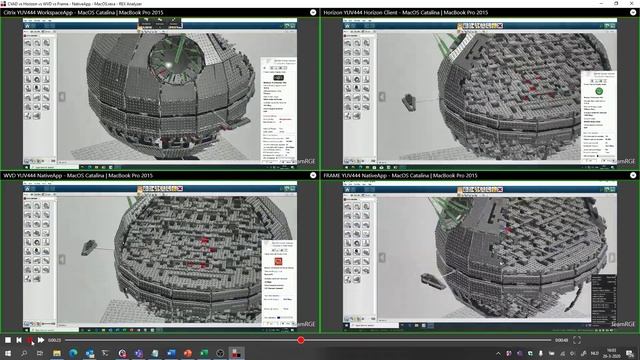640x360 pixels.
Task: Expand the system tray hidden icons chevron
Action: pos(498,353)
